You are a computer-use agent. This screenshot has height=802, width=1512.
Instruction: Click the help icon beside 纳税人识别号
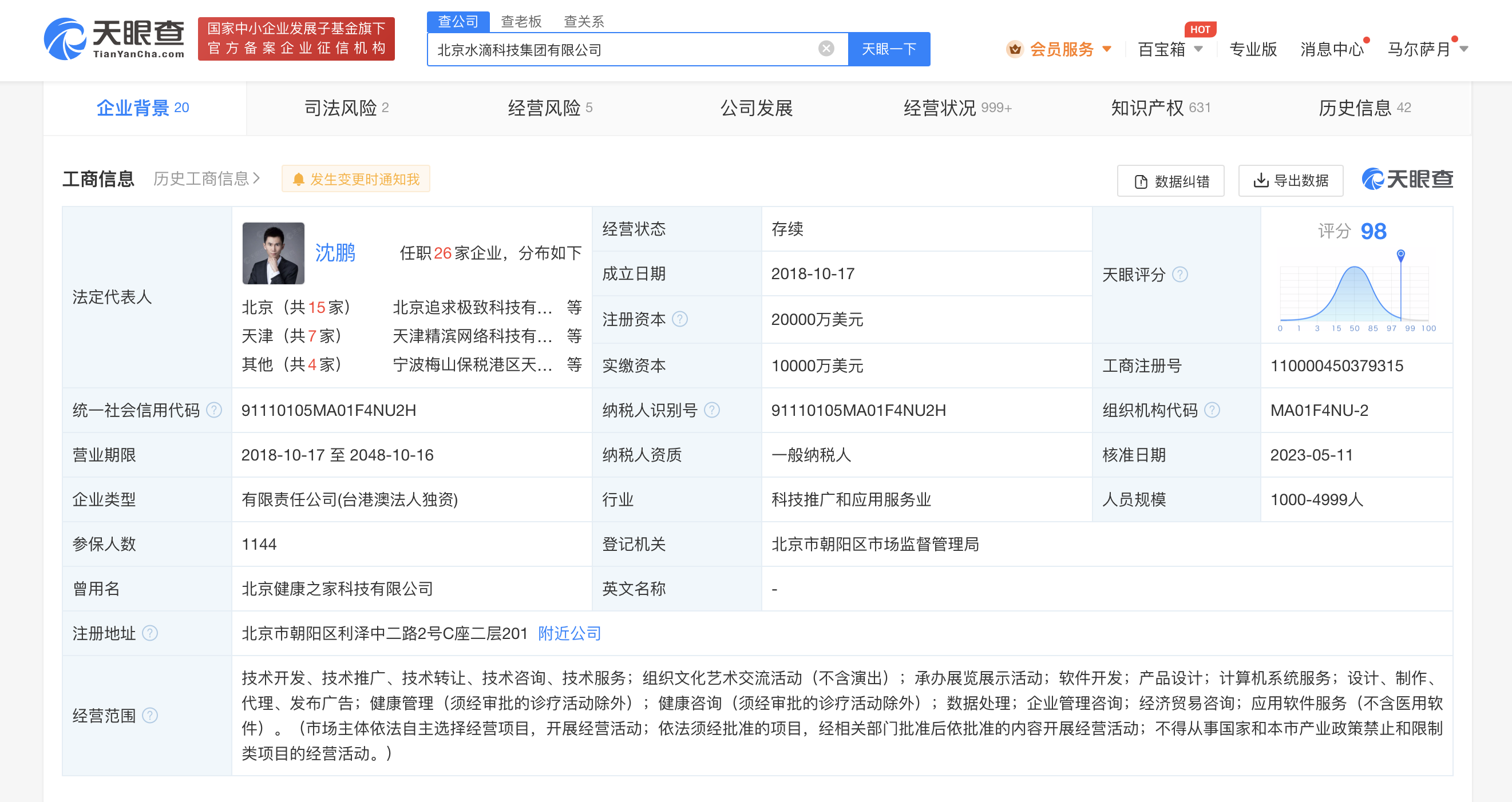click(712, 410)
